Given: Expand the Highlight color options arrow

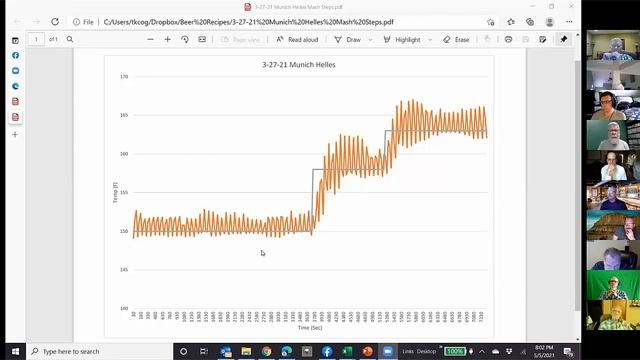Looking at the screenshot, I should 430,40.
